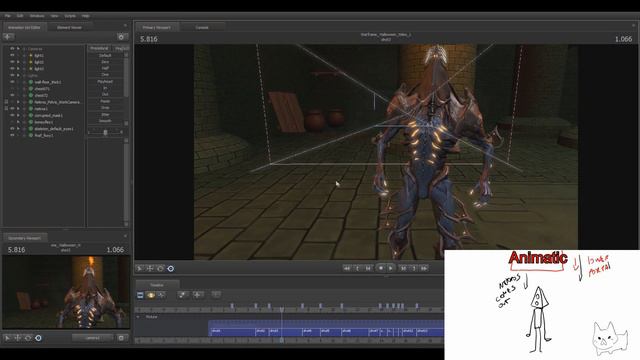Viewport: 640px width, 360px height.
Task: Toggle visibility eye for nekros1
Action: click(x=12, y=109)
